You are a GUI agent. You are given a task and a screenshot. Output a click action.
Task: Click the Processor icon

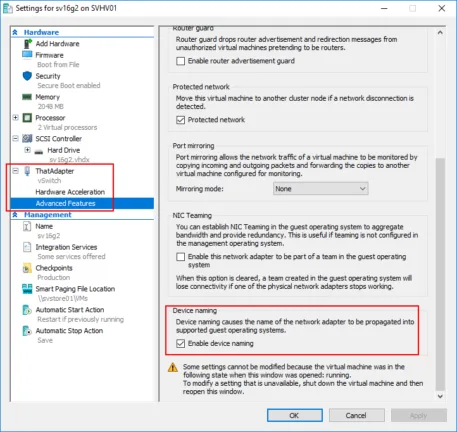coord(27,118)
